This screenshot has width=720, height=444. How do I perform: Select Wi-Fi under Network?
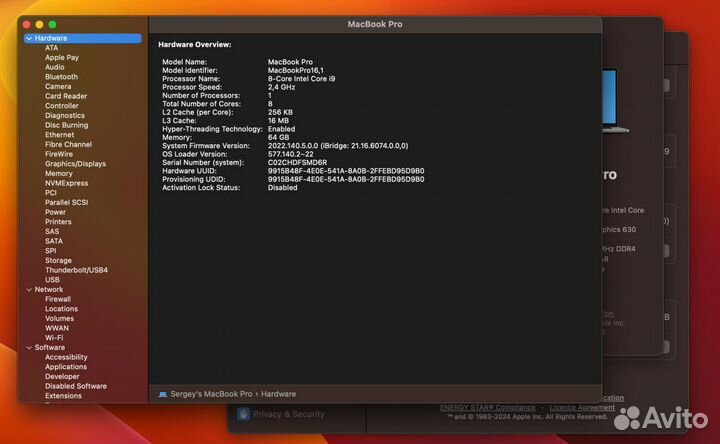(54, 337)
